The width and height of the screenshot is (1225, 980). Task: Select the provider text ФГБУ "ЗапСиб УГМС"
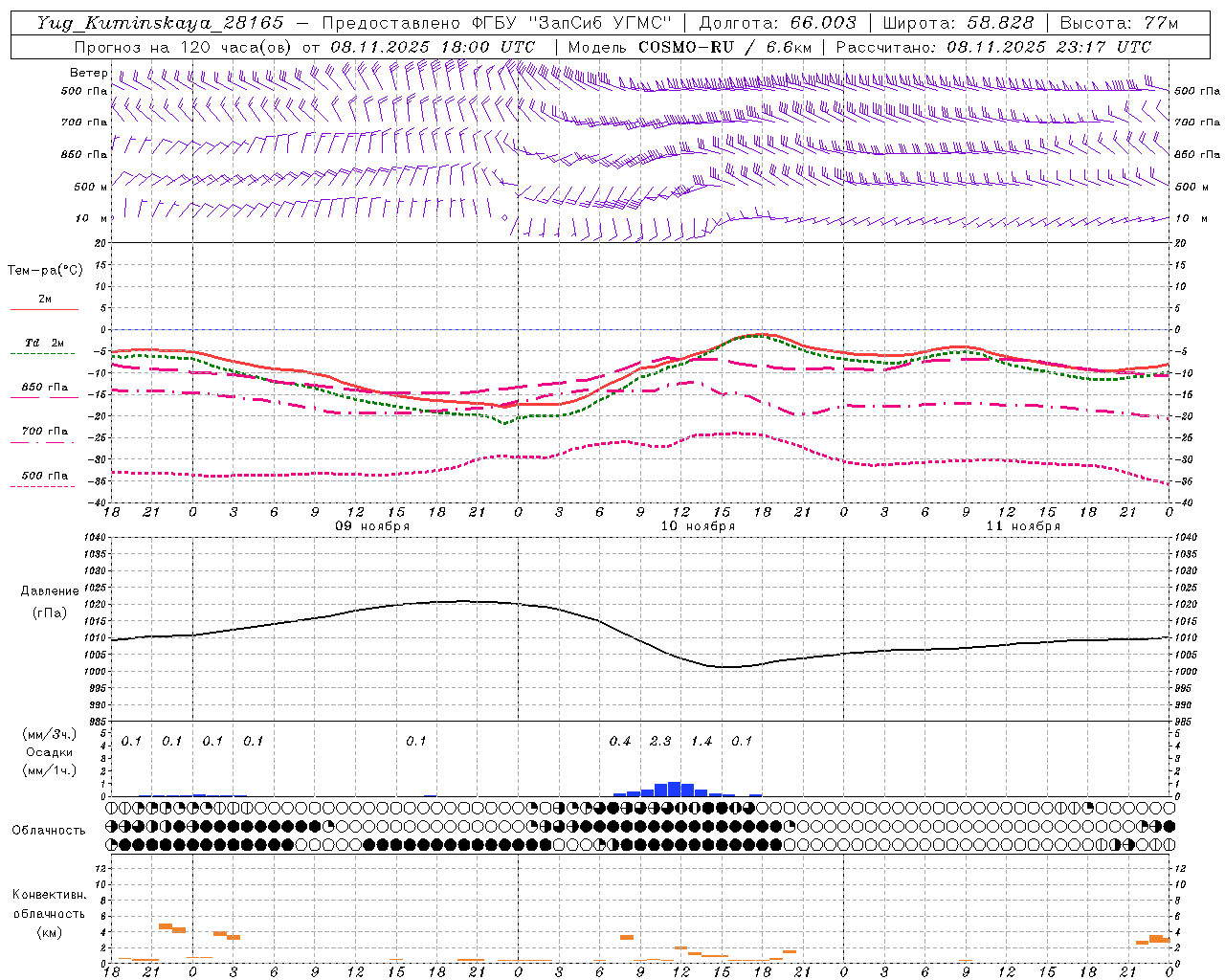(x=571, y=23)
